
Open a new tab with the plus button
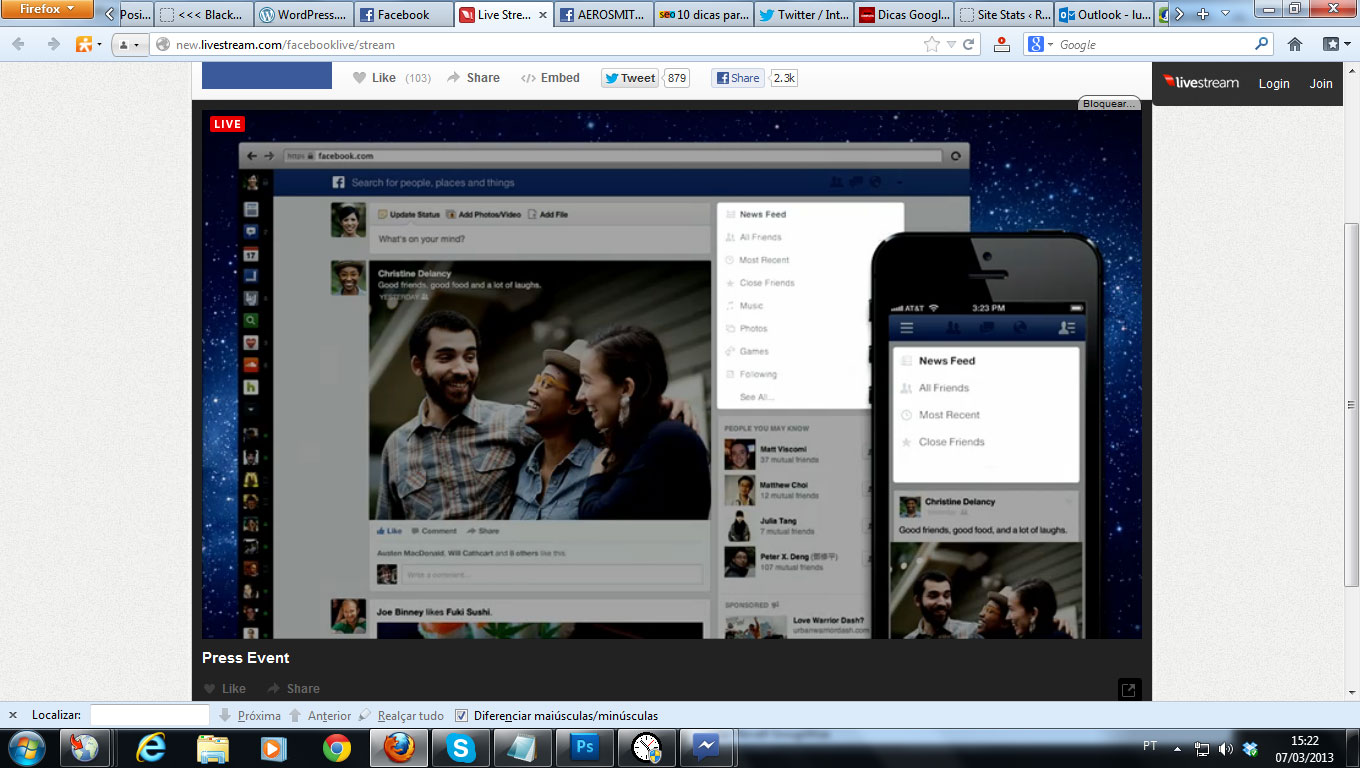point(1203,14)
